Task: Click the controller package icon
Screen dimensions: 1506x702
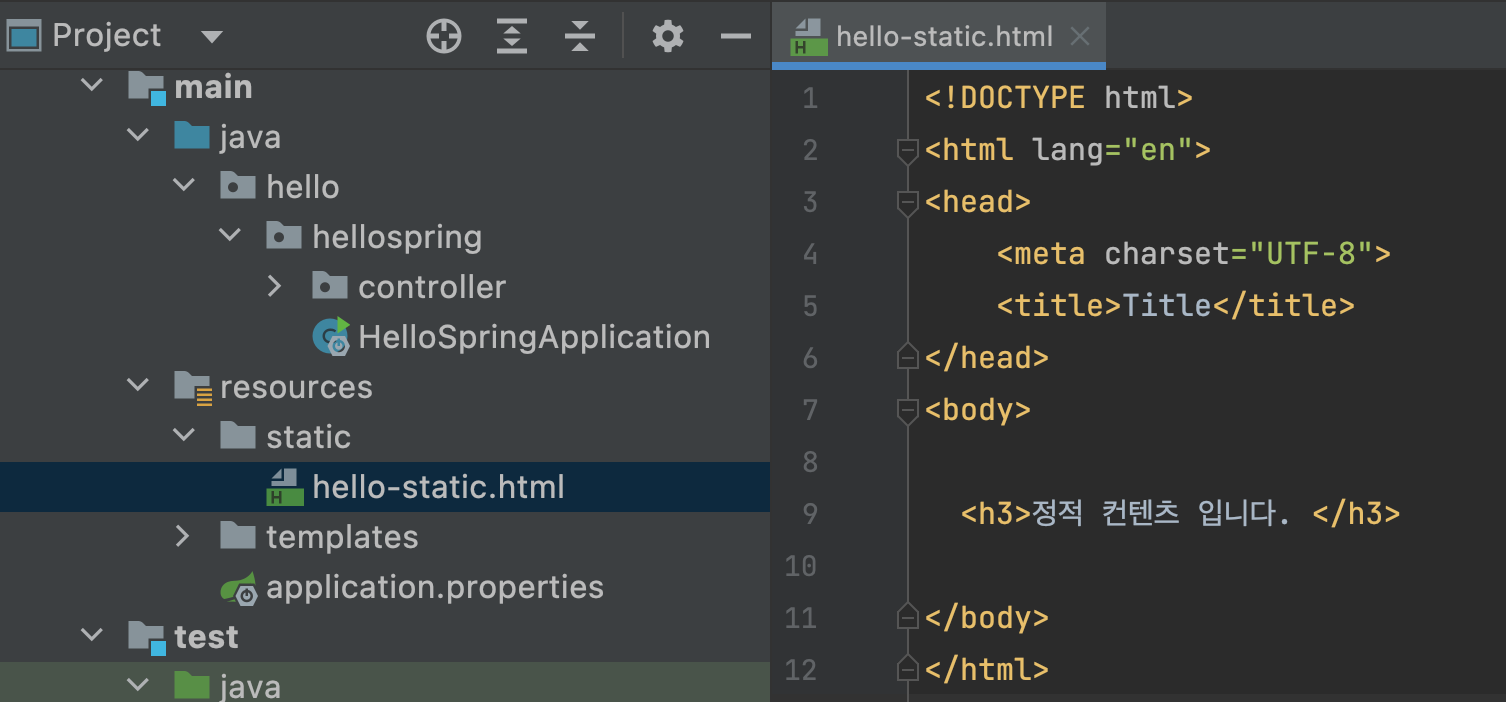Action: 330,285
